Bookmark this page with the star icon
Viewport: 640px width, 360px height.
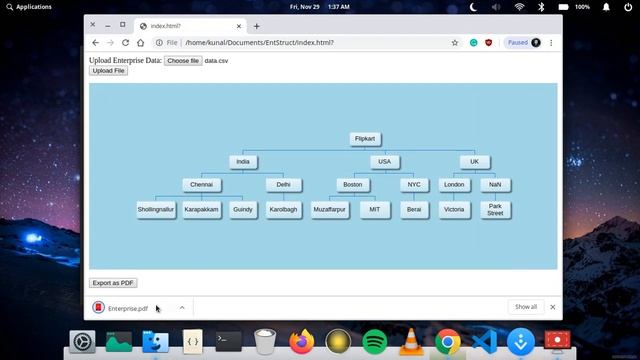tap(455, 42)
